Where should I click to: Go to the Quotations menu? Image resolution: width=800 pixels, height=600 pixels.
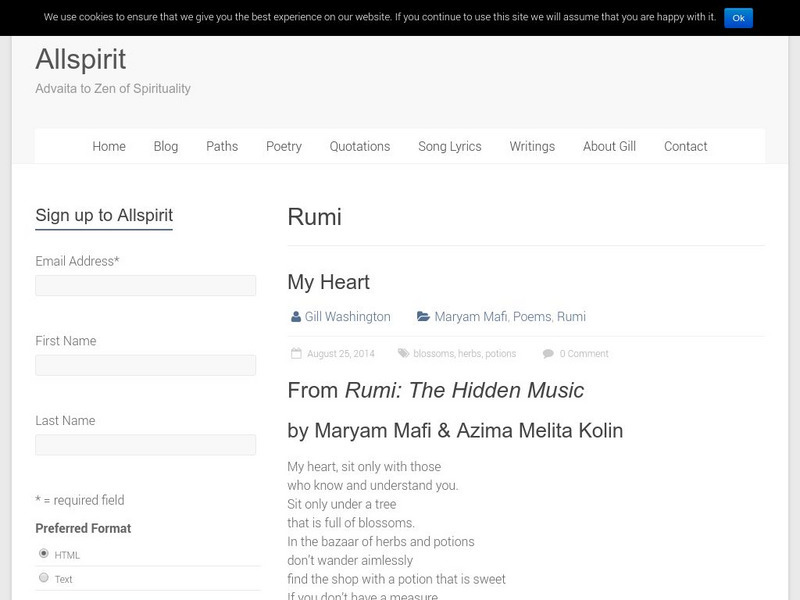(360, 146)
